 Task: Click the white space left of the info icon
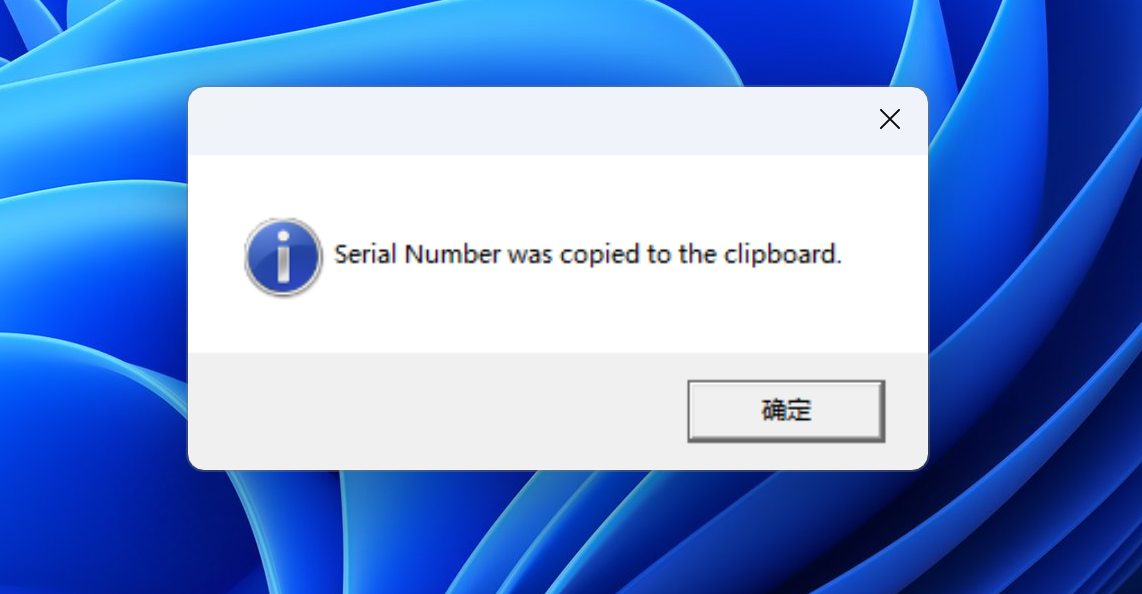pos(216,255)
